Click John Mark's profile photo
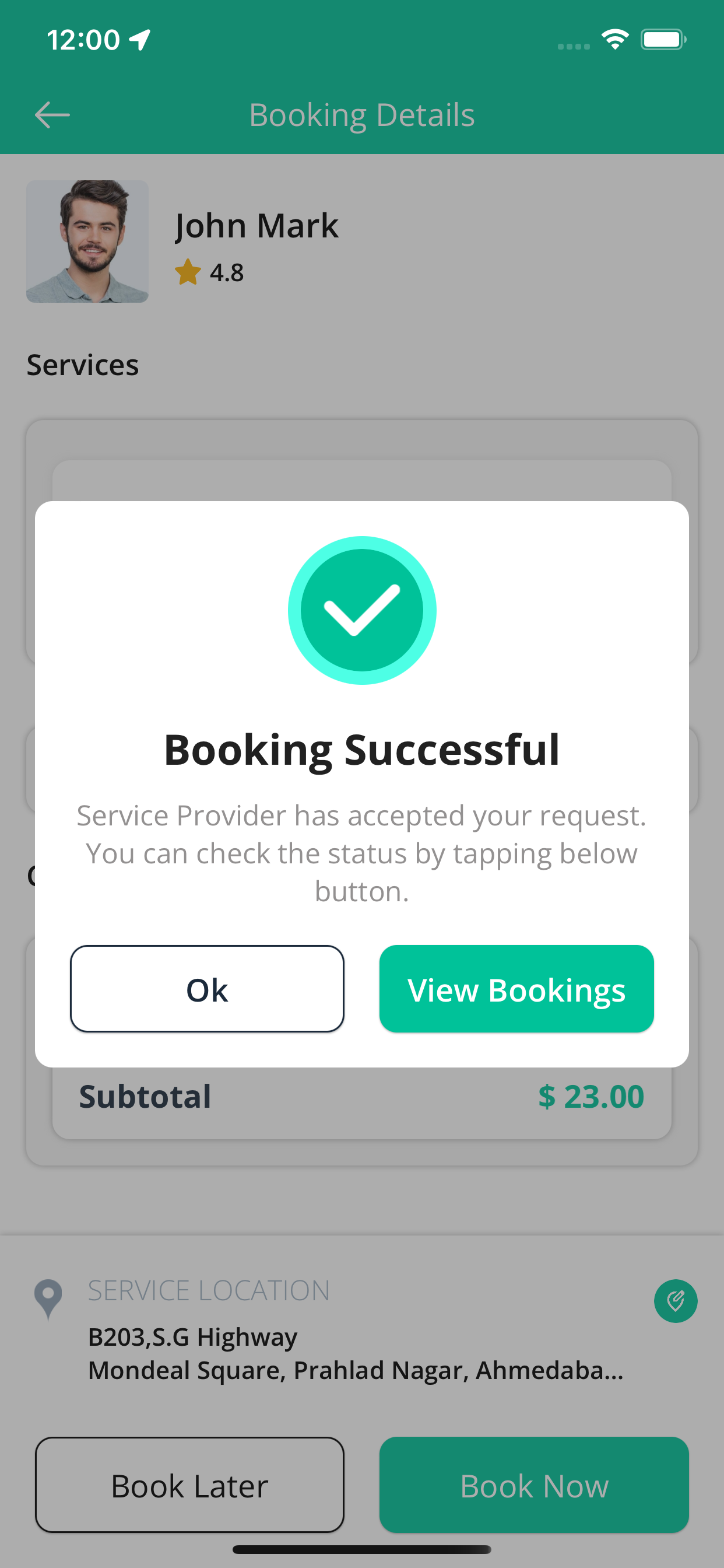Image resolution: width=724 pixels, height=1568 pixels. [87, 241]
